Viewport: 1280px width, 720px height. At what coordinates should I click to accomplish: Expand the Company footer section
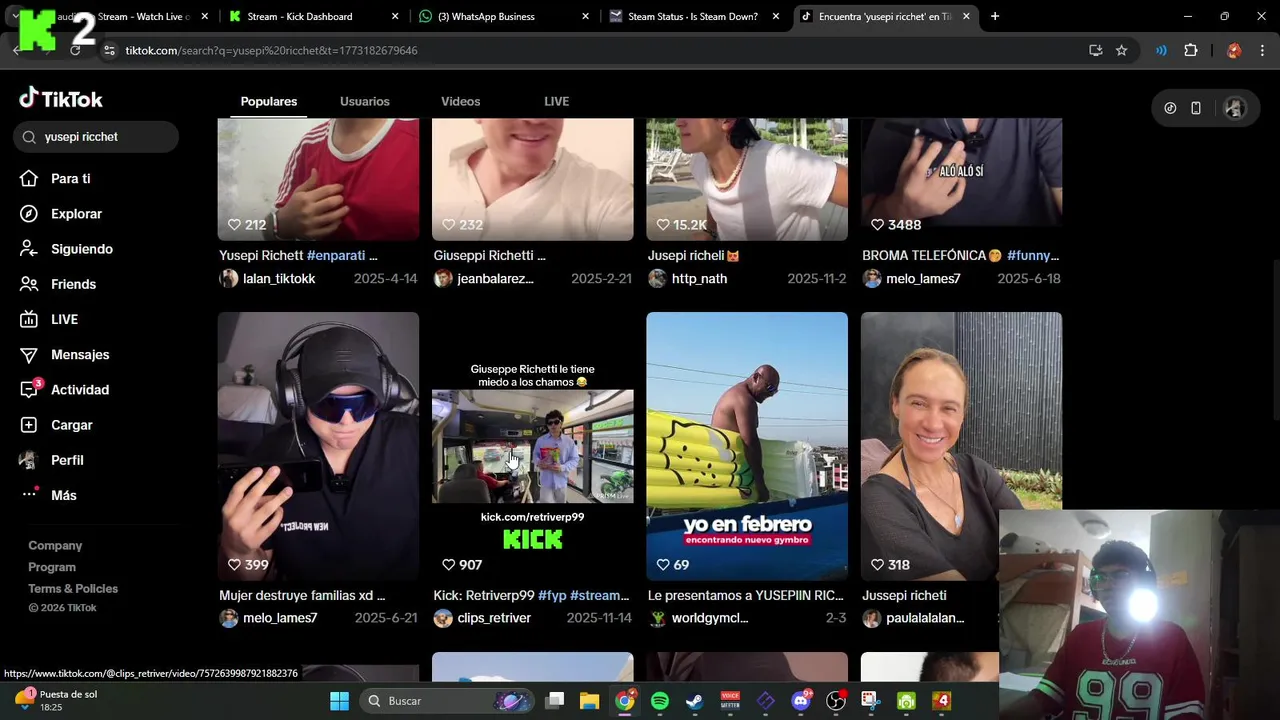click(x=55, y=545)
